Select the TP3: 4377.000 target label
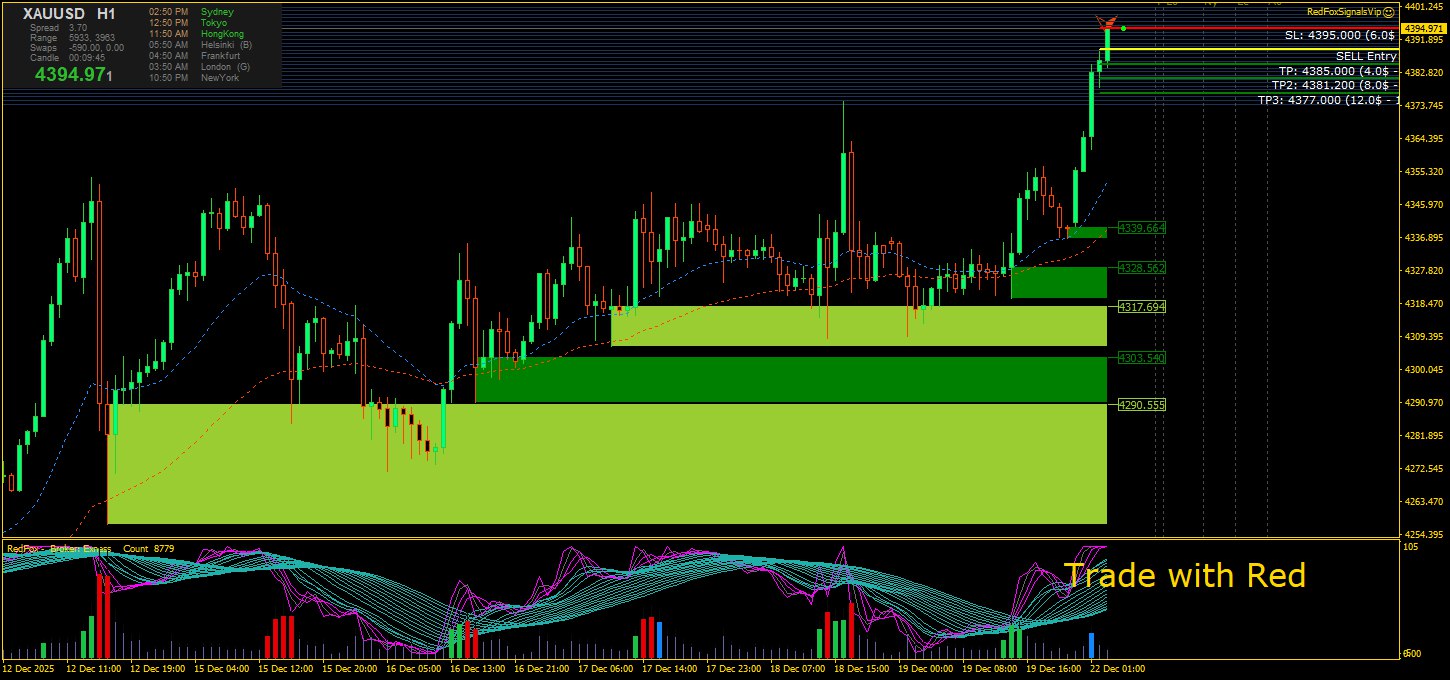This screenshot has height=680, width=1450. 1327,100
